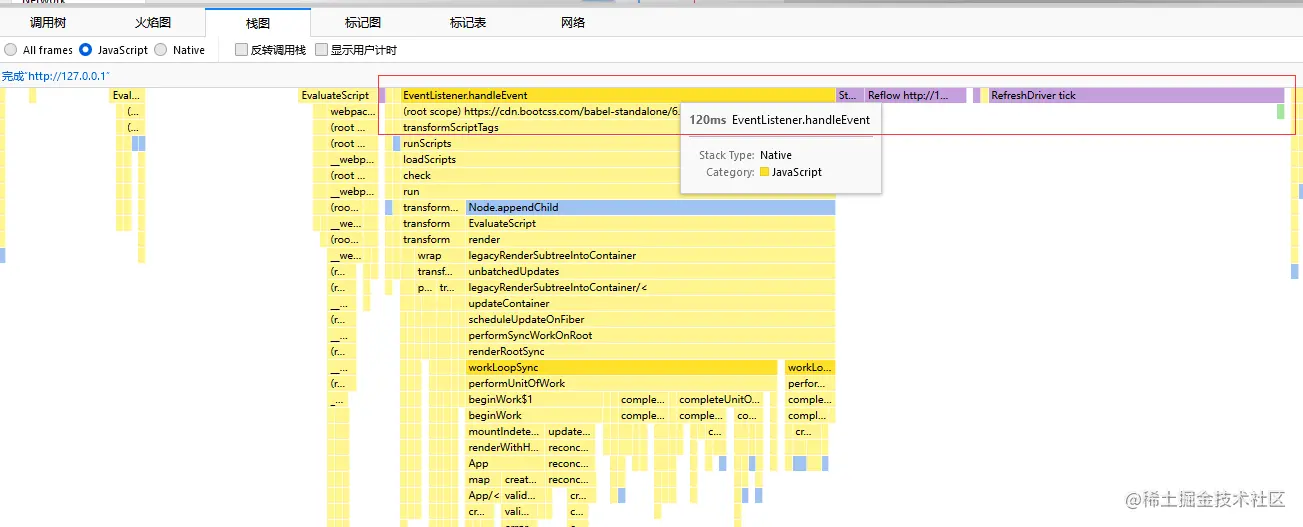
Task: Switch to the 调用树 tab
Action: 49,22
